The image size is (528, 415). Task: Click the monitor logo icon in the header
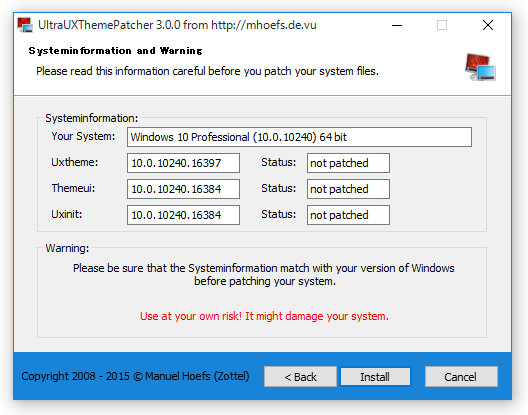pos(480,67)
